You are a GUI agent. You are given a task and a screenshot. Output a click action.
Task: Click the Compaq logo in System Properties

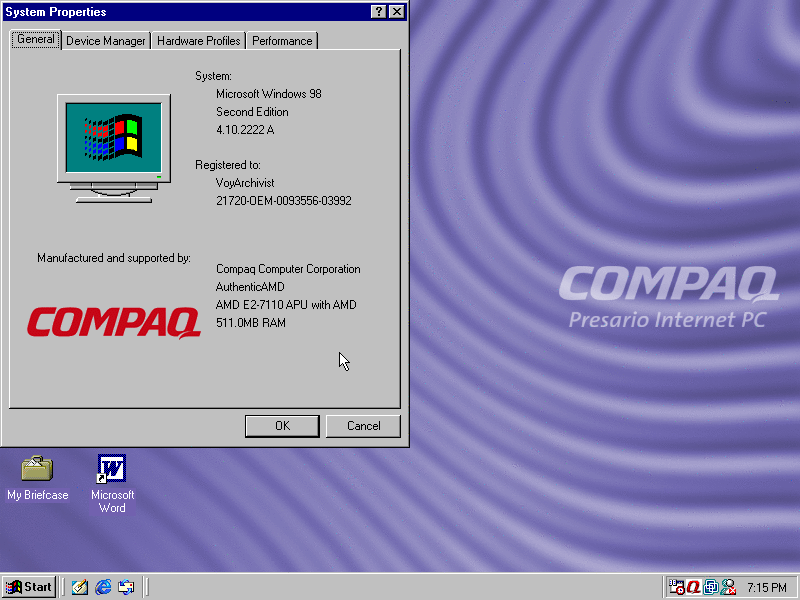[x=113, y=322]
